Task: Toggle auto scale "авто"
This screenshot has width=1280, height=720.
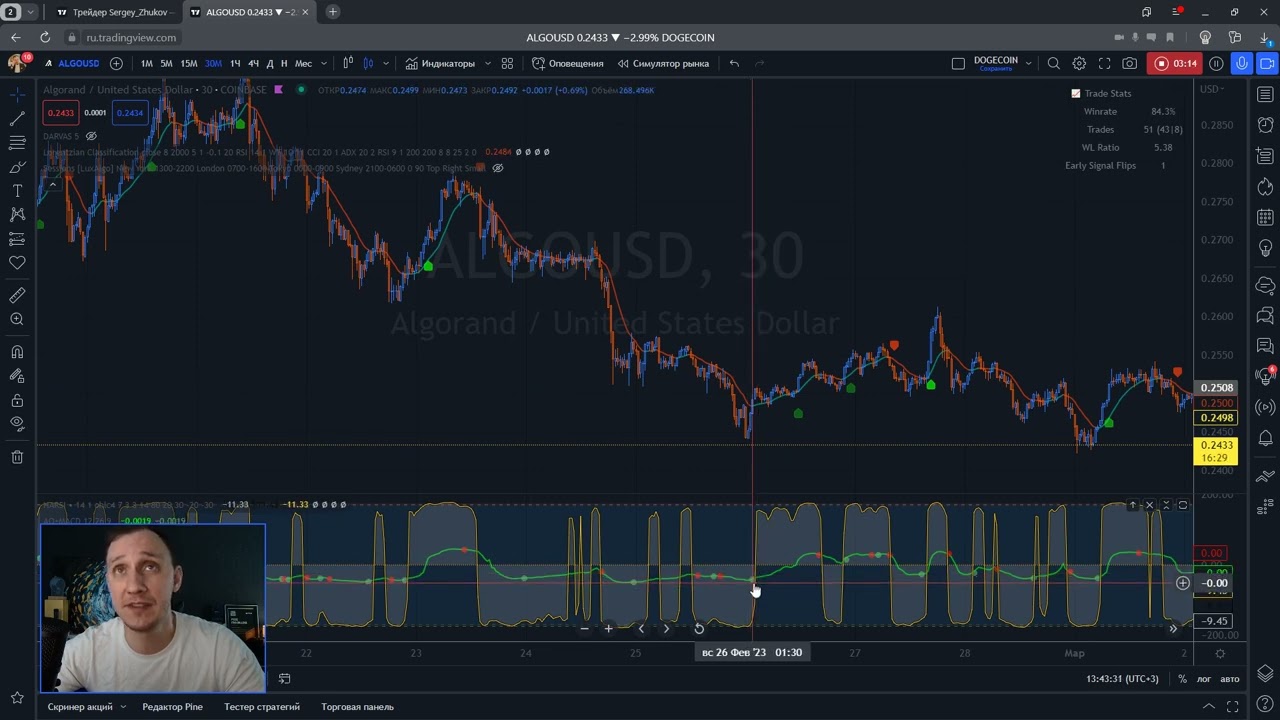Action: pyautogui.click(x=1230, y=679)
